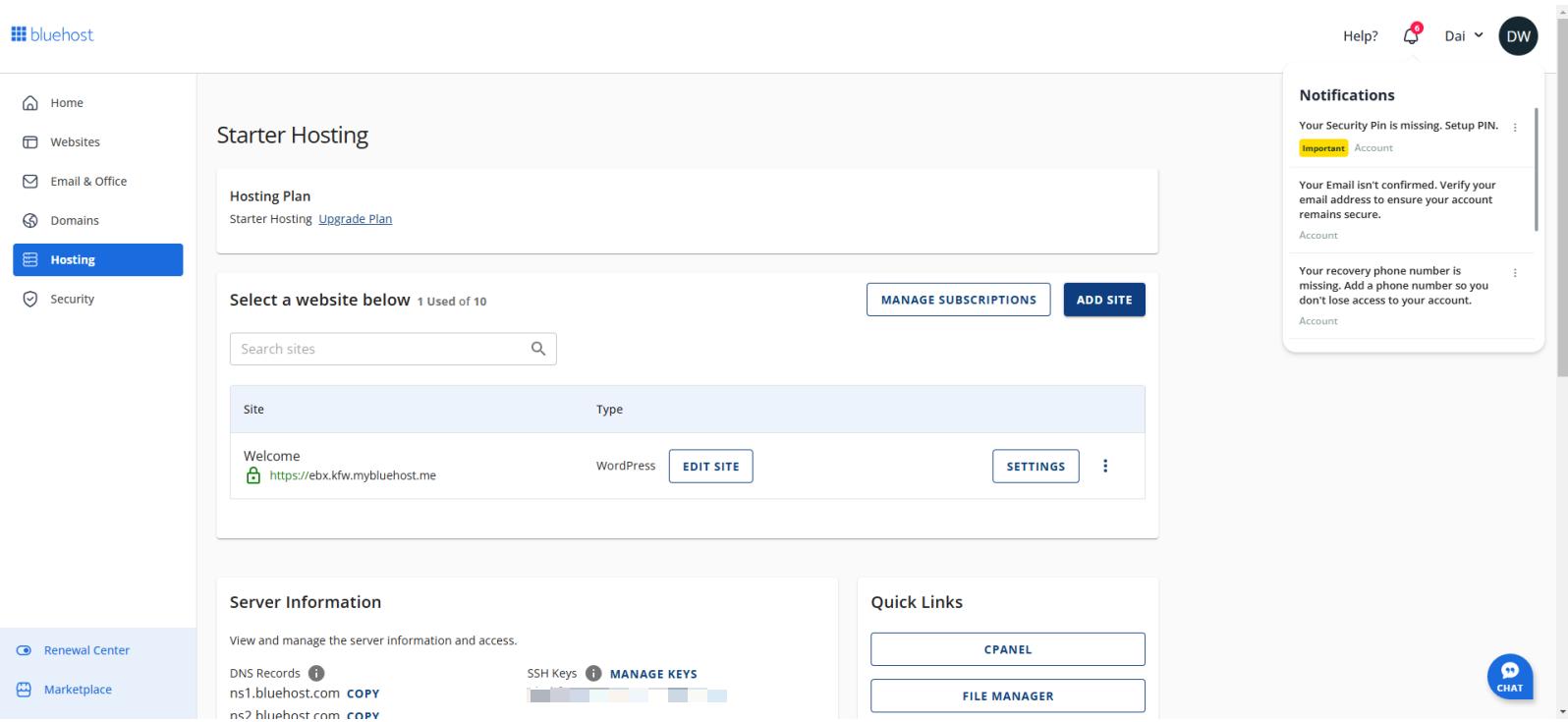Click the Bluehost logo

click(x=52, y=34)
